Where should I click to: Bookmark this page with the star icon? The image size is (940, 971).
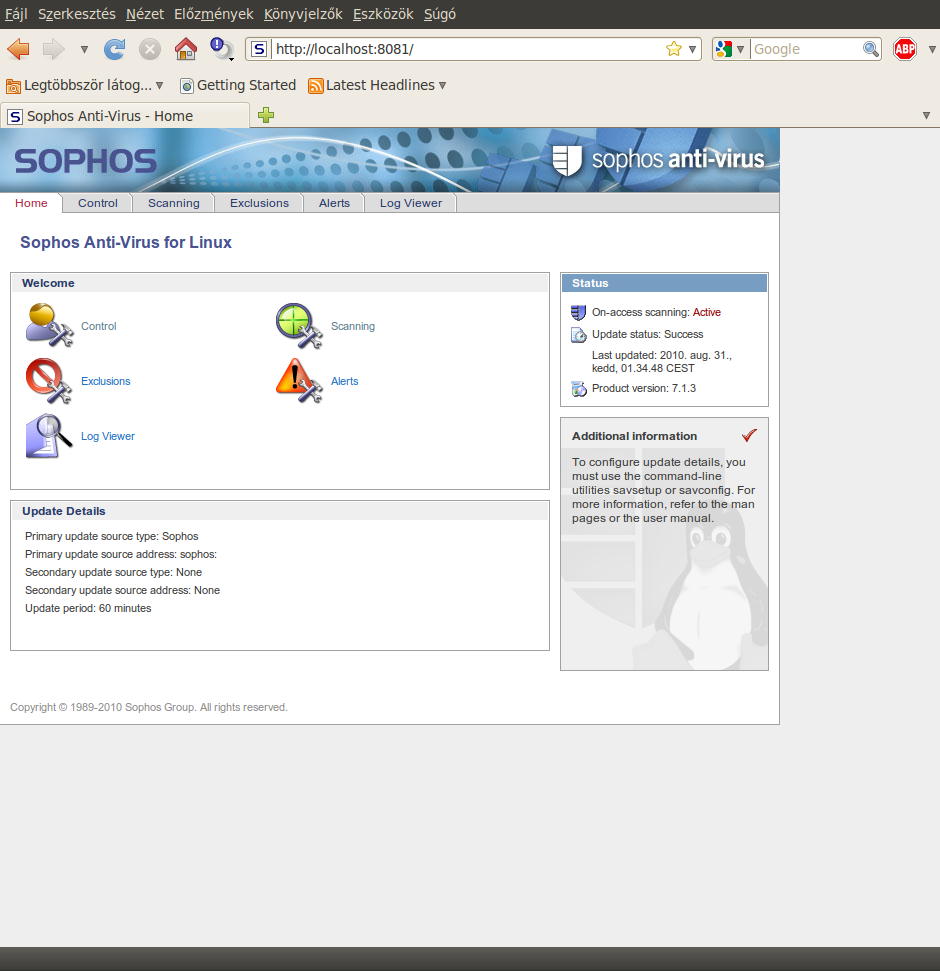(x=674, y=49)
